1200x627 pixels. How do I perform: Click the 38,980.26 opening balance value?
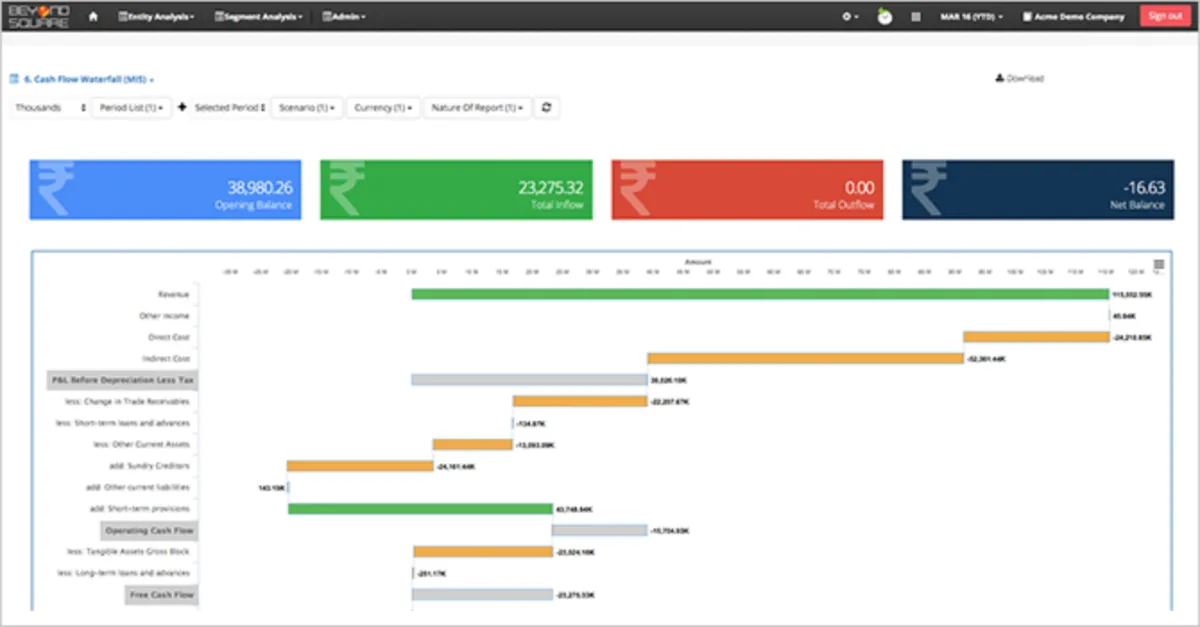[259, 187]
